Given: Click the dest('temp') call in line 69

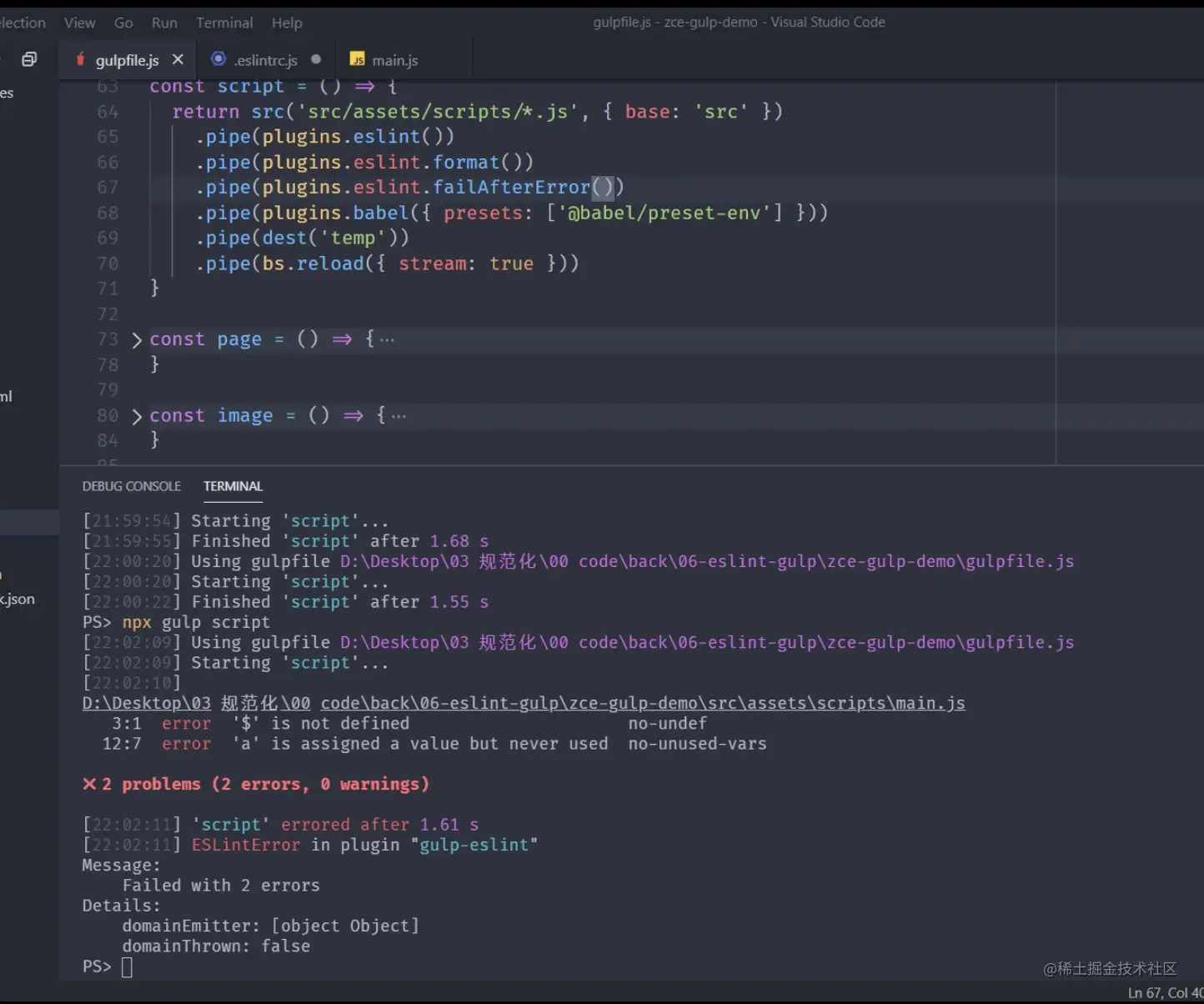Looking at the screenshot, I should coord(330,238).
